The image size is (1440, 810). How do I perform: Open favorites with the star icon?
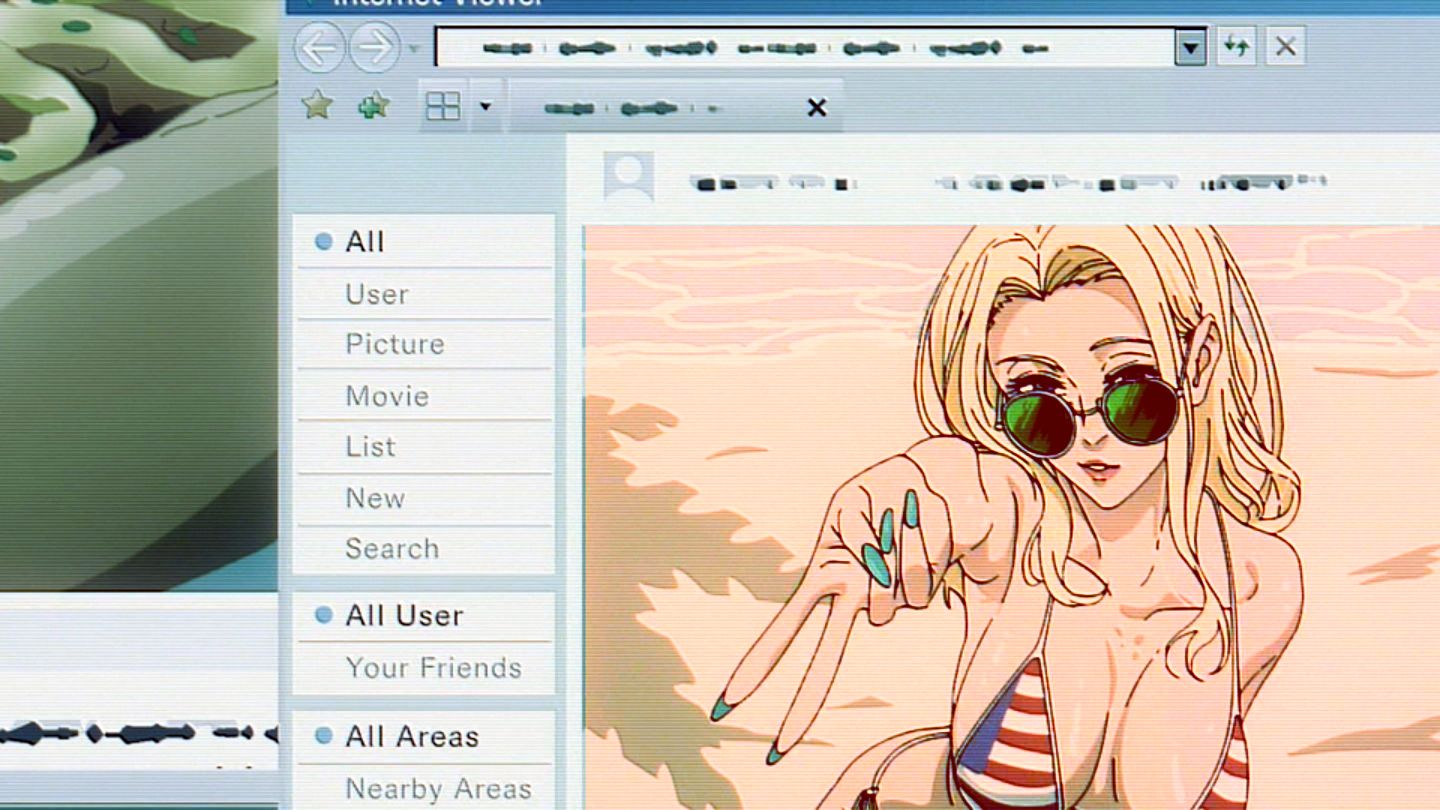pyautogui.click(x=317, y=105)
